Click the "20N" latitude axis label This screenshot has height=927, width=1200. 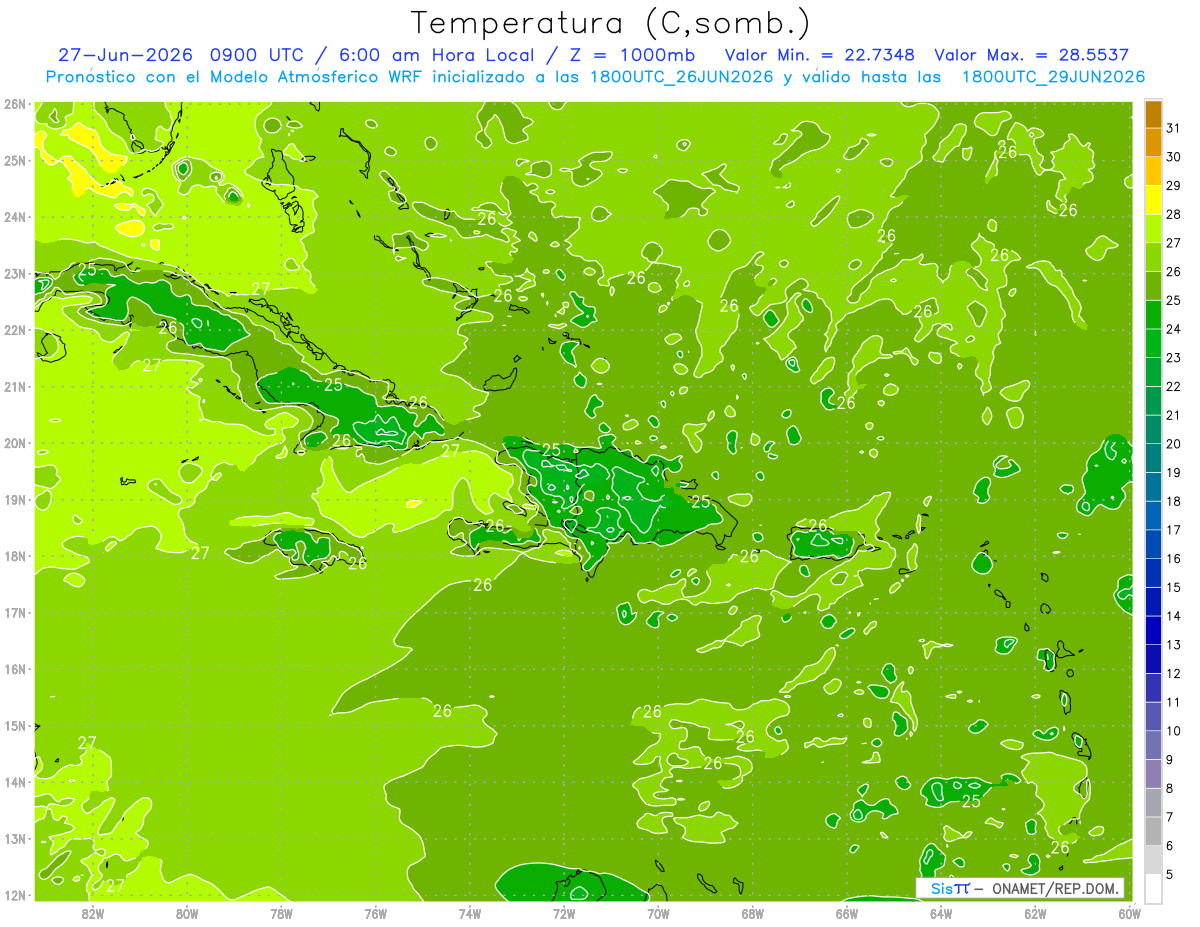(x=14, y=443)
